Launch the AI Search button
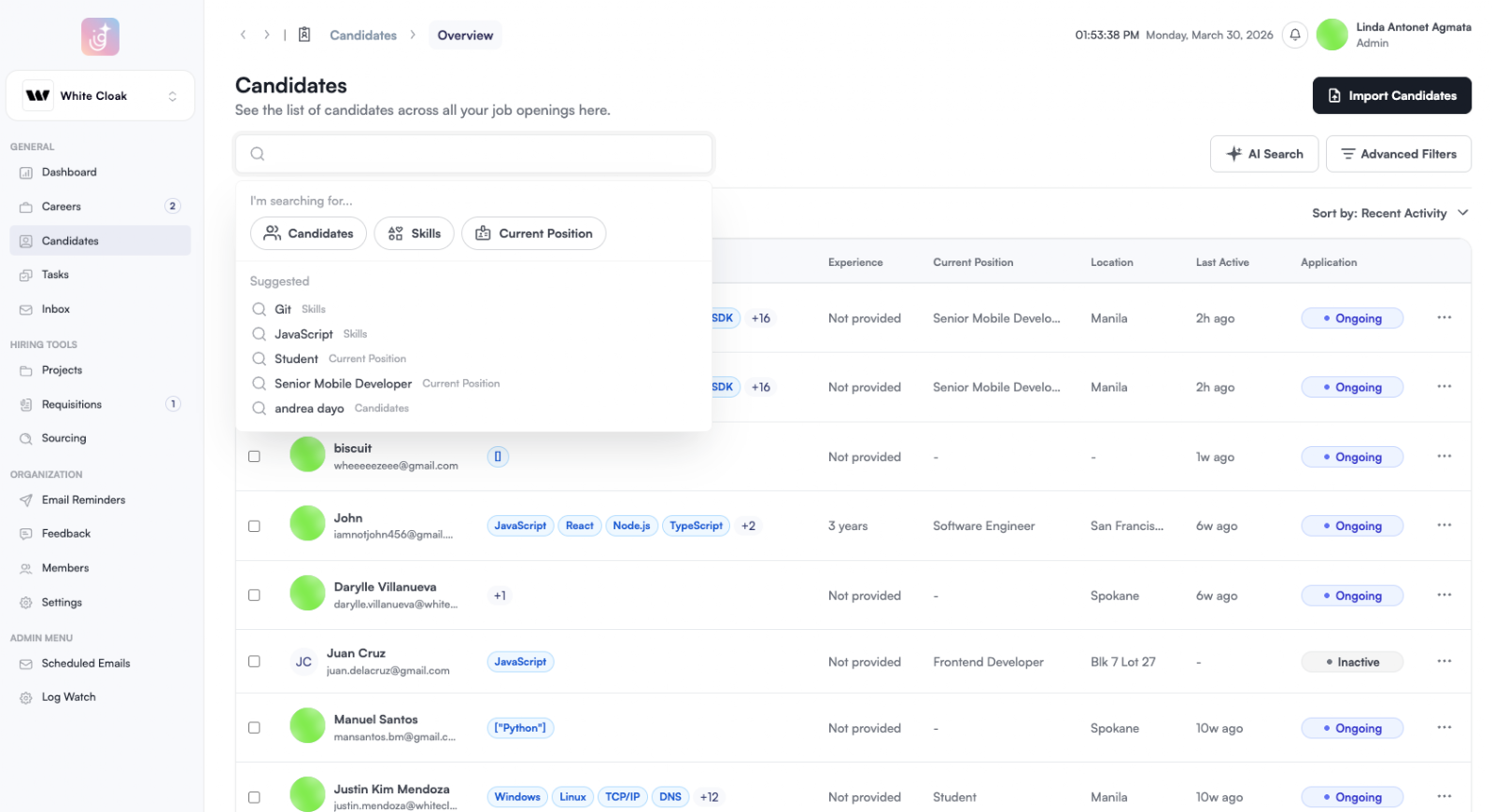This screenshot has height=812, width=1494. [1263, 154]
